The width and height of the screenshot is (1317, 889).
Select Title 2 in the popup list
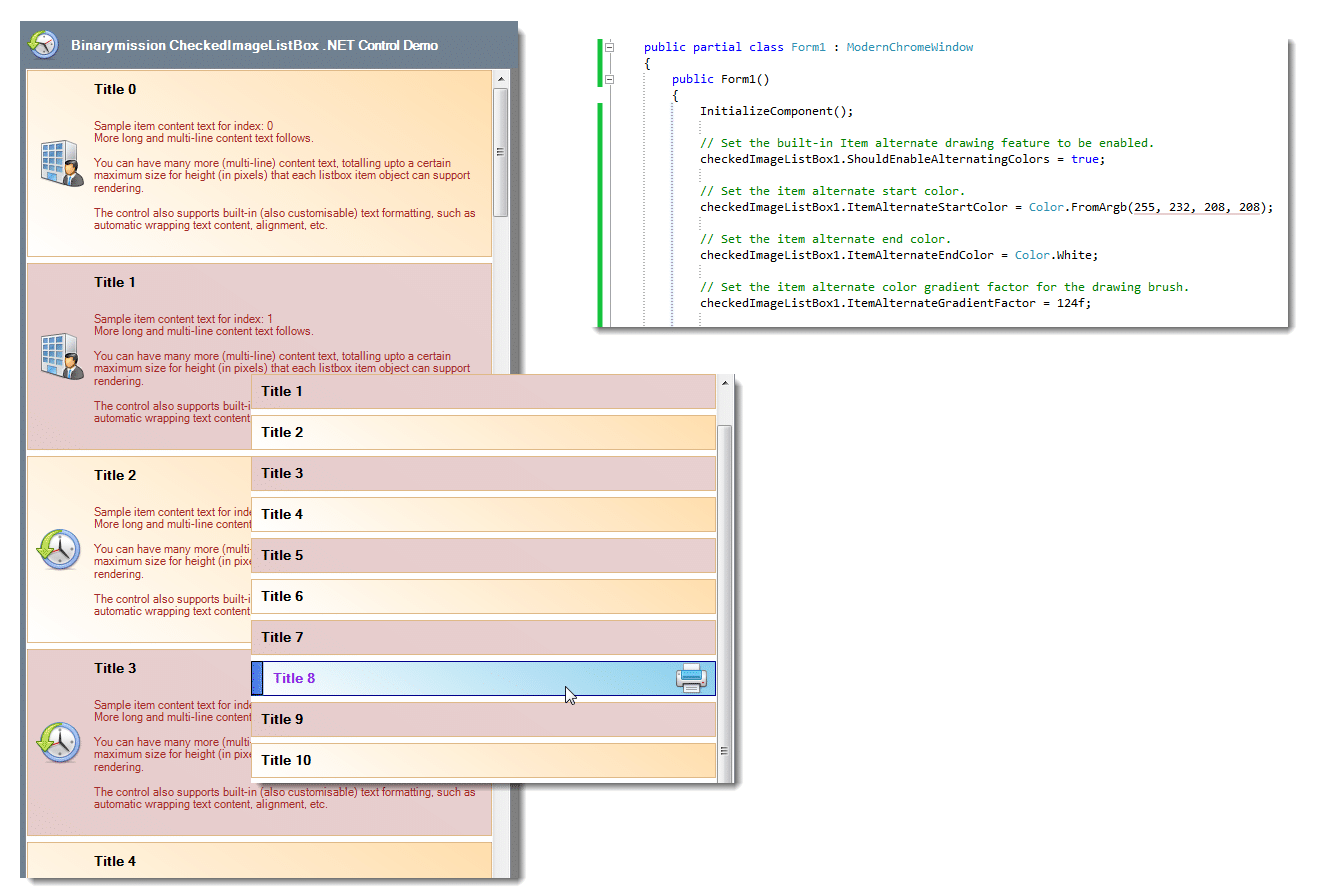click(483, 432)
